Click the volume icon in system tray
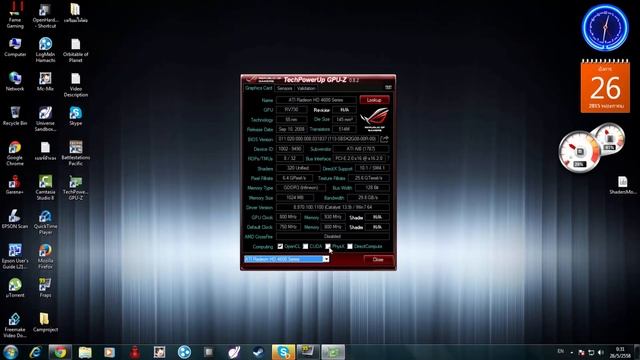640x360 pixels. tap(600, 352)
